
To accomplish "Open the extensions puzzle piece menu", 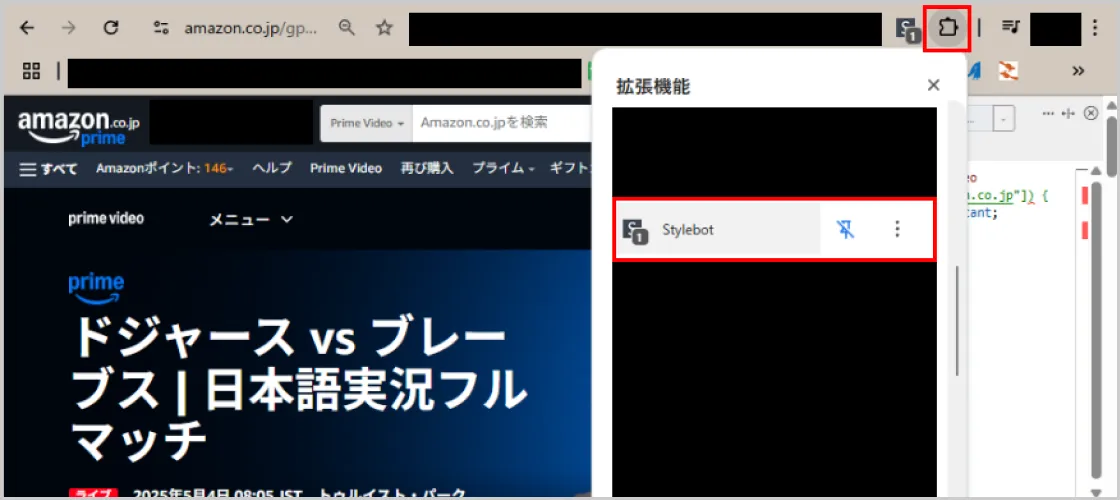I will coord(947,28).
